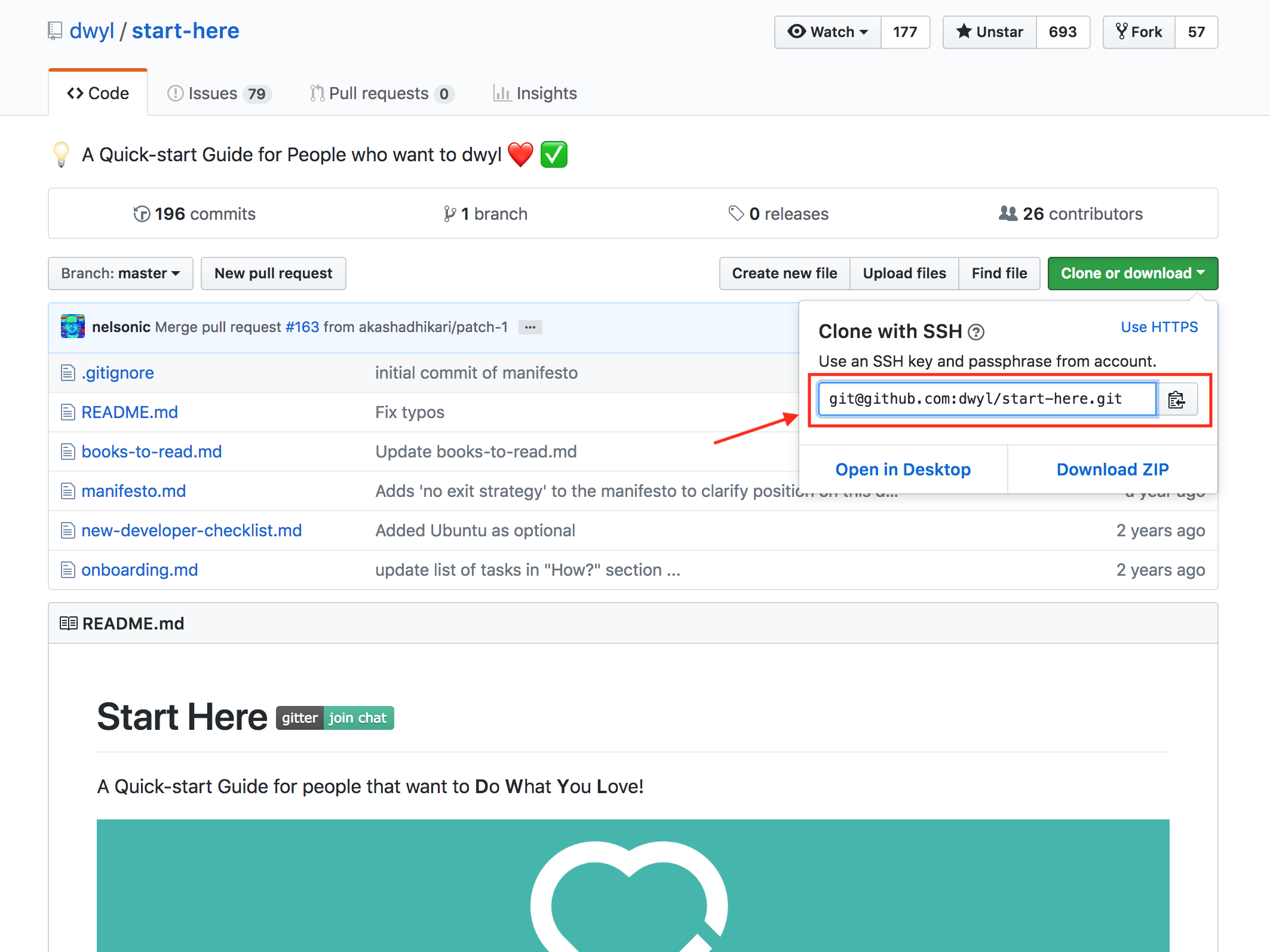Click Find file
This screenshot has height=952, width=1270.
pyautogui.click(x=999, y=274)
